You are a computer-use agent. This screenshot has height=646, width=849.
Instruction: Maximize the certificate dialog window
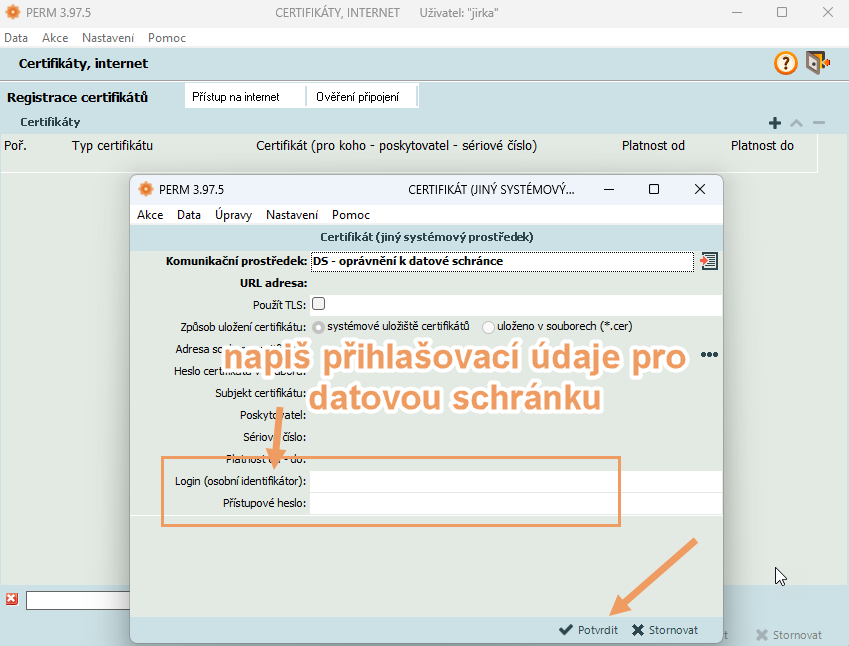coord(654,189)
